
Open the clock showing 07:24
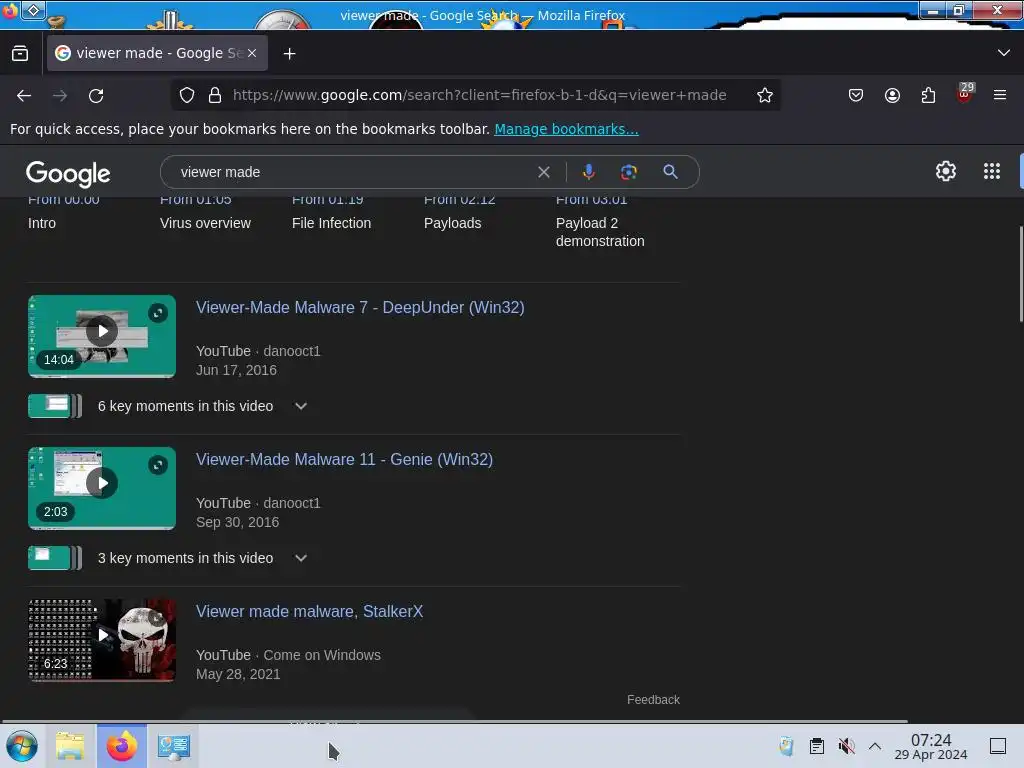pos(931,746)
